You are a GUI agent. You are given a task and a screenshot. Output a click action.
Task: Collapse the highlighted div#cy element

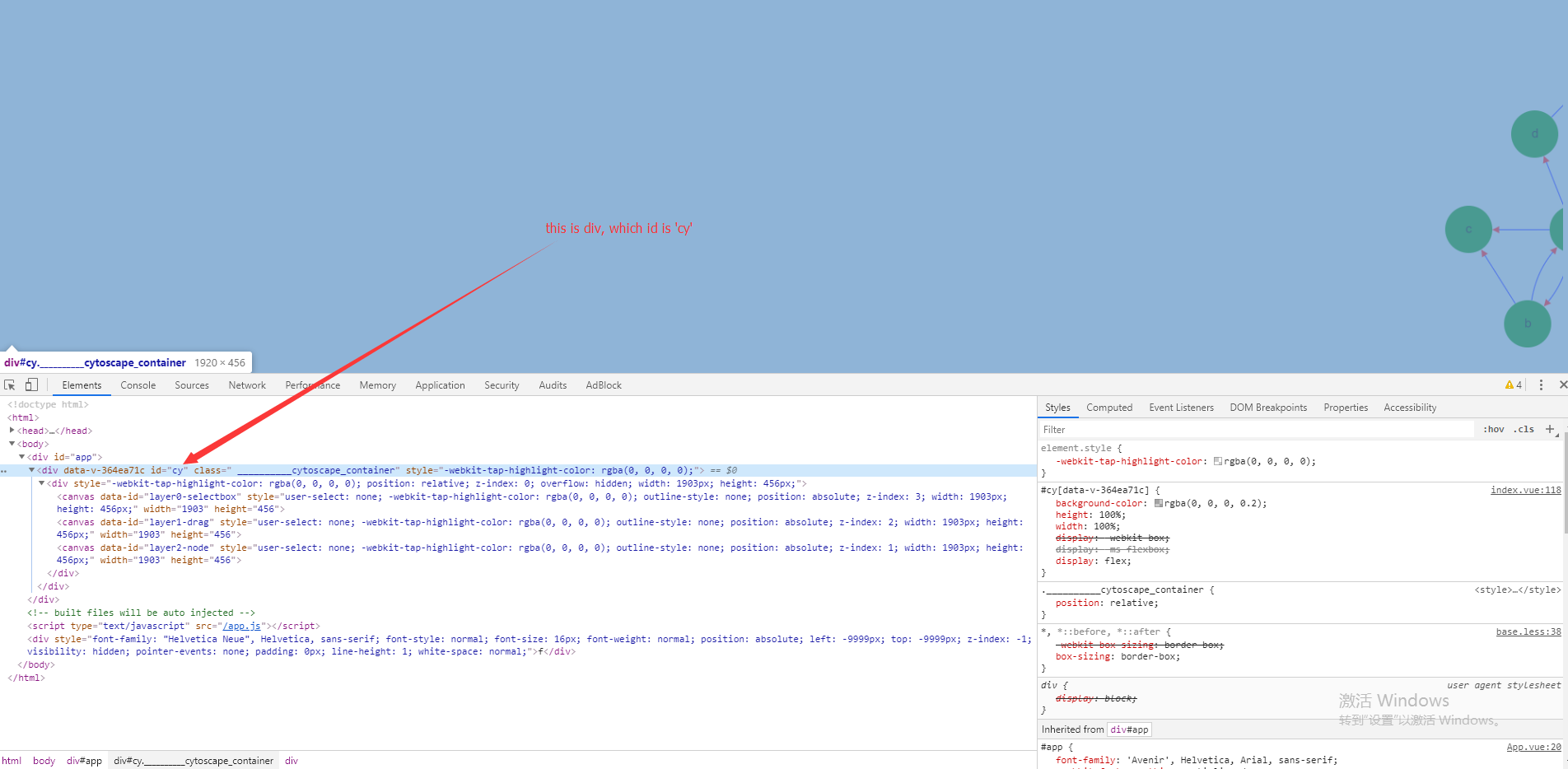pyautogui.click(x=31, y=470)
